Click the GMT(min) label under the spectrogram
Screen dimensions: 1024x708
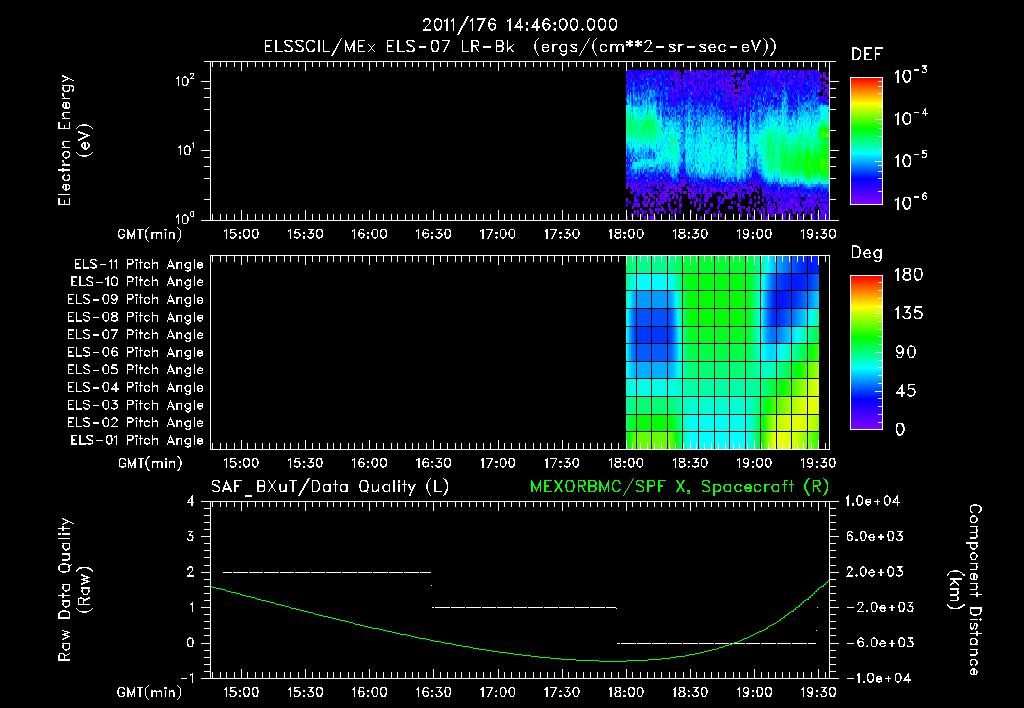click(150, 235)
